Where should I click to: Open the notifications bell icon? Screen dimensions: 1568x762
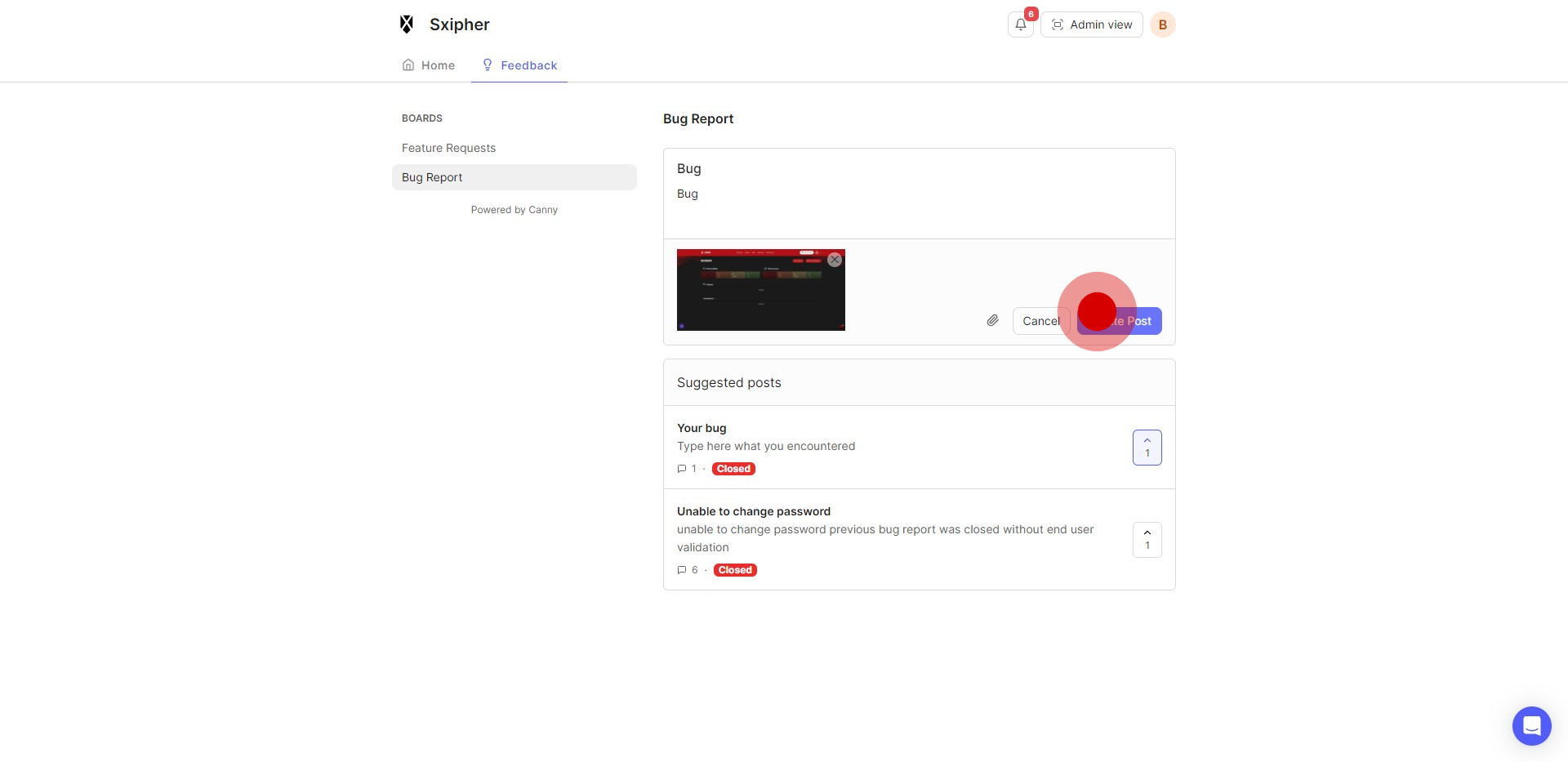pos(1020,25)
